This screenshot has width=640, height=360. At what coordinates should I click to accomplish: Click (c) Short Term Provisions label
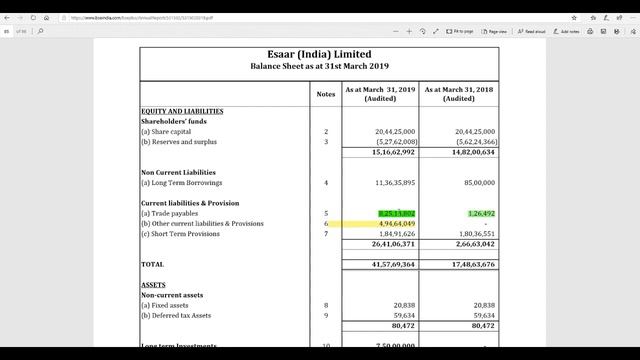pyautogui.click(x=180, y=234)
